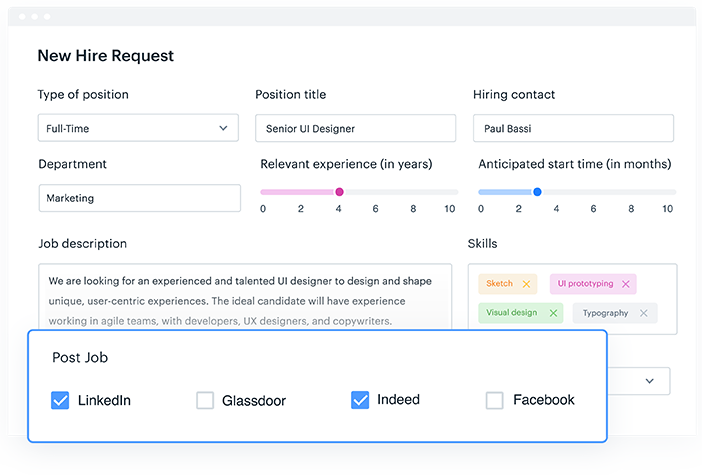This screenshot has height=475, width=702.
Task: Check the LinkedIn checkbox
Action: 60,400
